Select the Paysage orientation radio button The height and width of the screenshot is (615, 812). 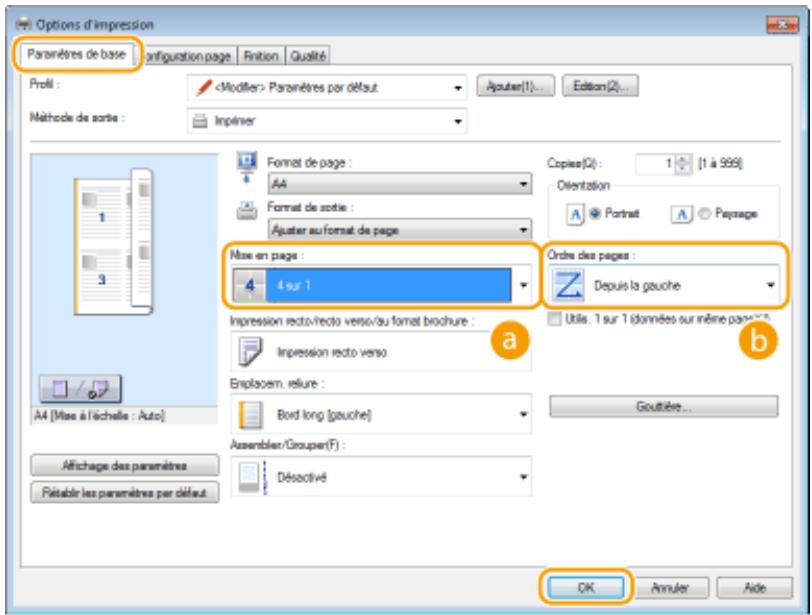[x=704, y=213]
